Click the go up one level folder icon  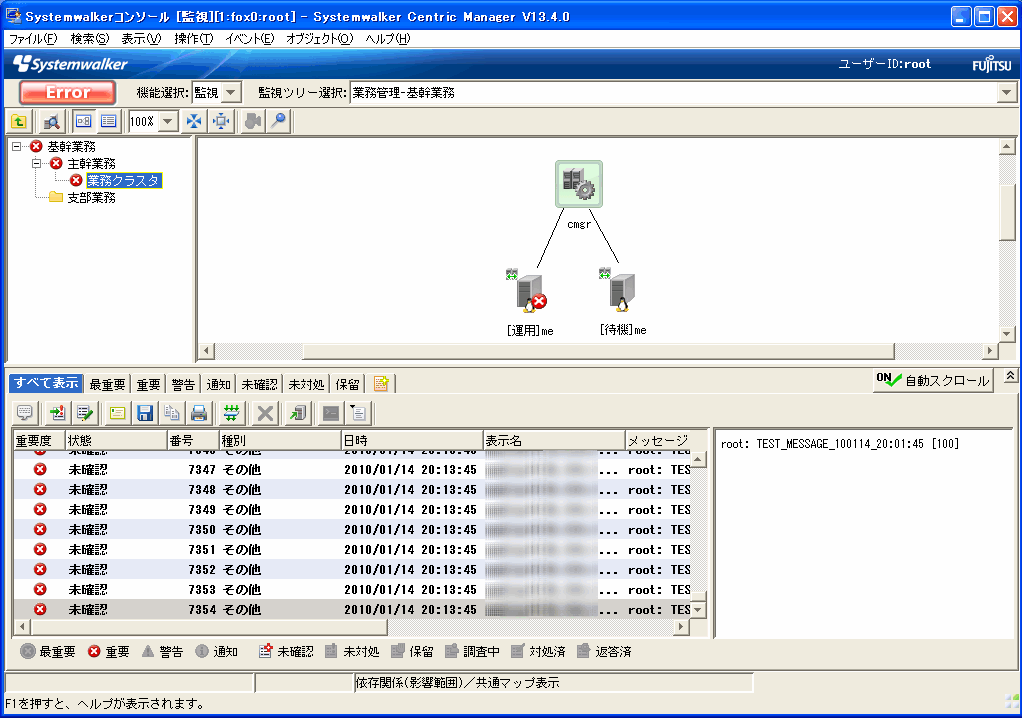pyautogui.click(x=19, y=121)
